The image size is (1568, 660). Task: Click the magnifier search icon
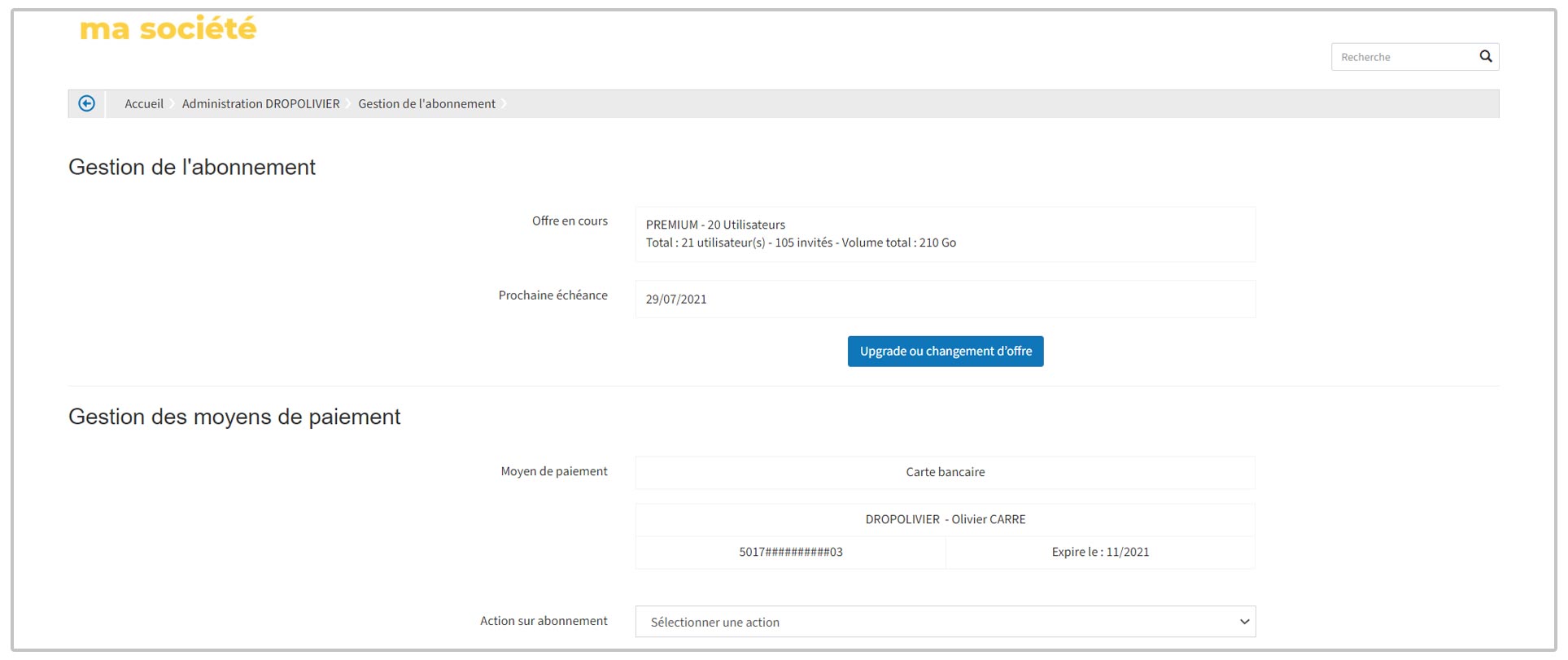coord(1485,56)
